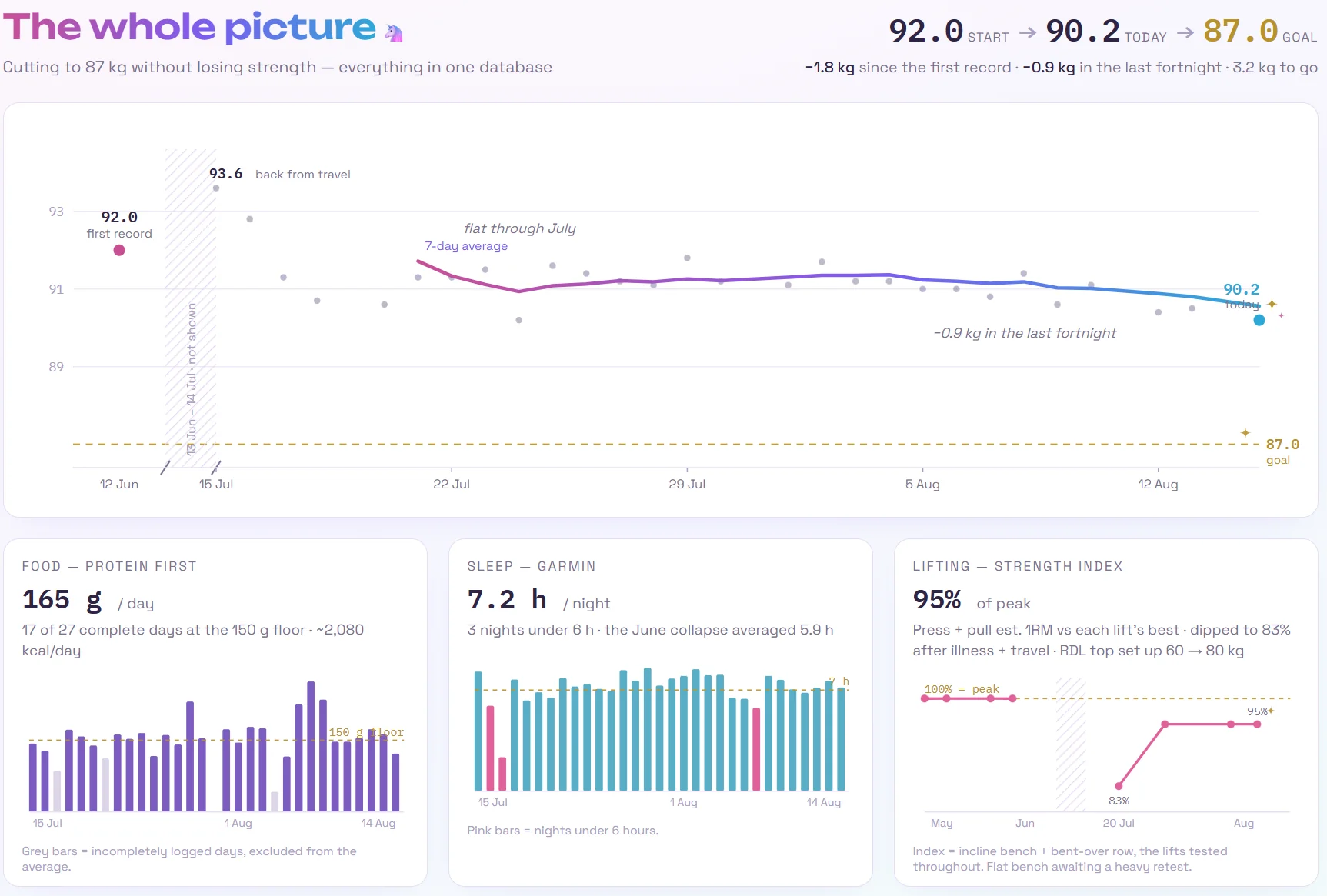Click the '92.0 START' figure in the header
Image resolution: width=1327 pixels, height=896 pixels.
[949, 32]
